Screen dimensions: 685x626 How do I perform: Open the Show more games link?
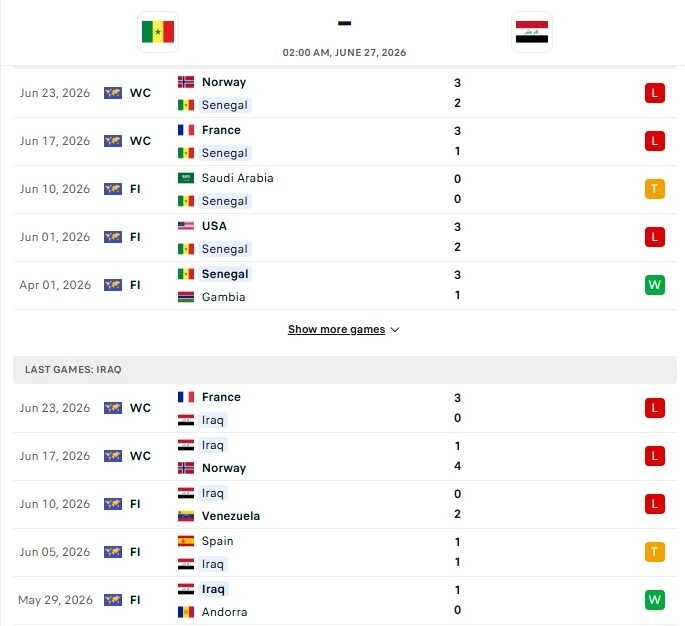click(x=336, y=329)
